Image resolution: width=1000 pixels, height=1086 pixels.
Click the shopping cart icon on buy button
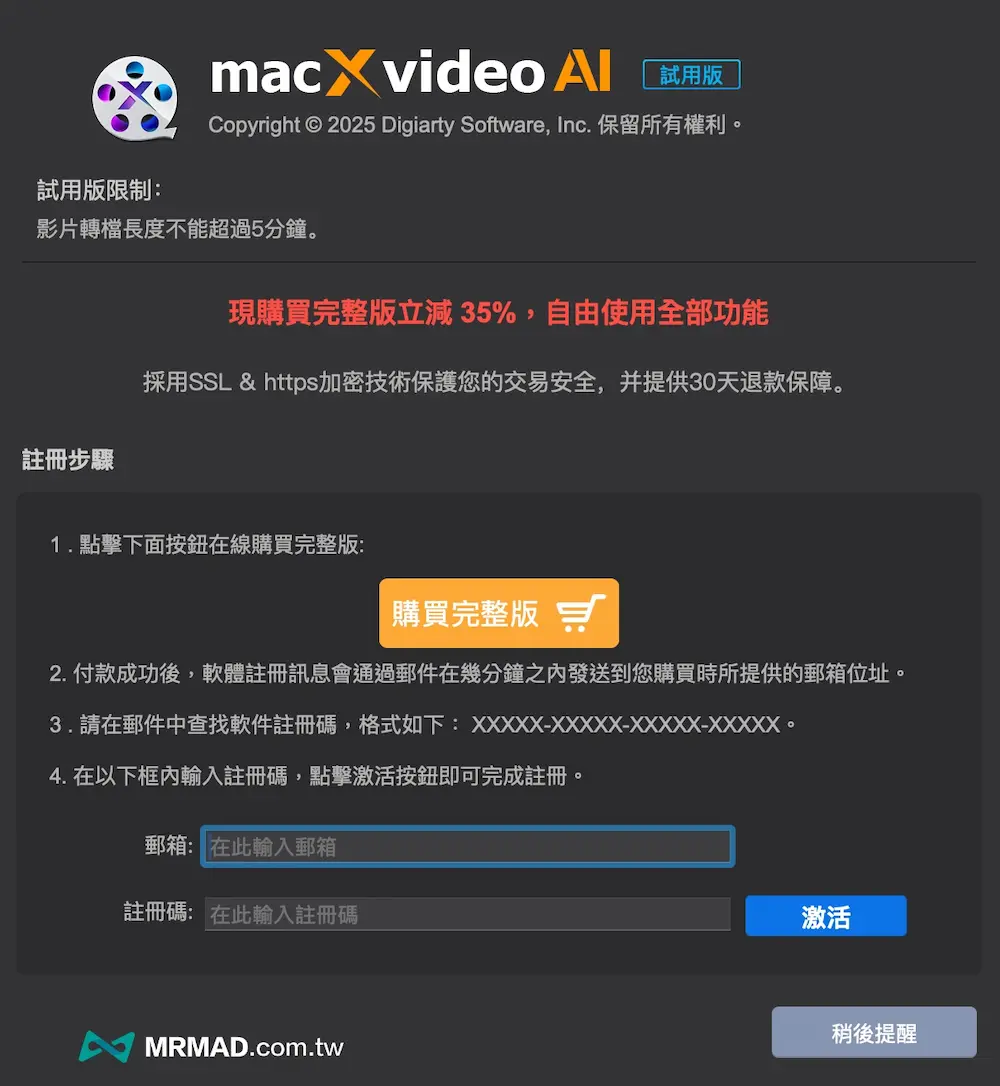coord(580,613)
